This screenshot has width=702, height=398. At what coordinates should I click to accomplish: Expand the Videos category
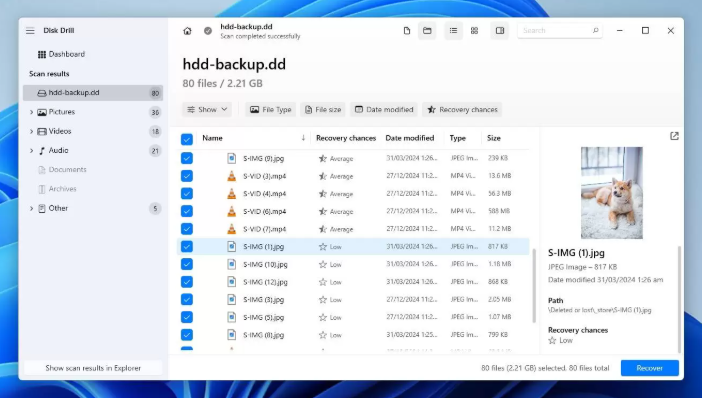click(31, 131)
